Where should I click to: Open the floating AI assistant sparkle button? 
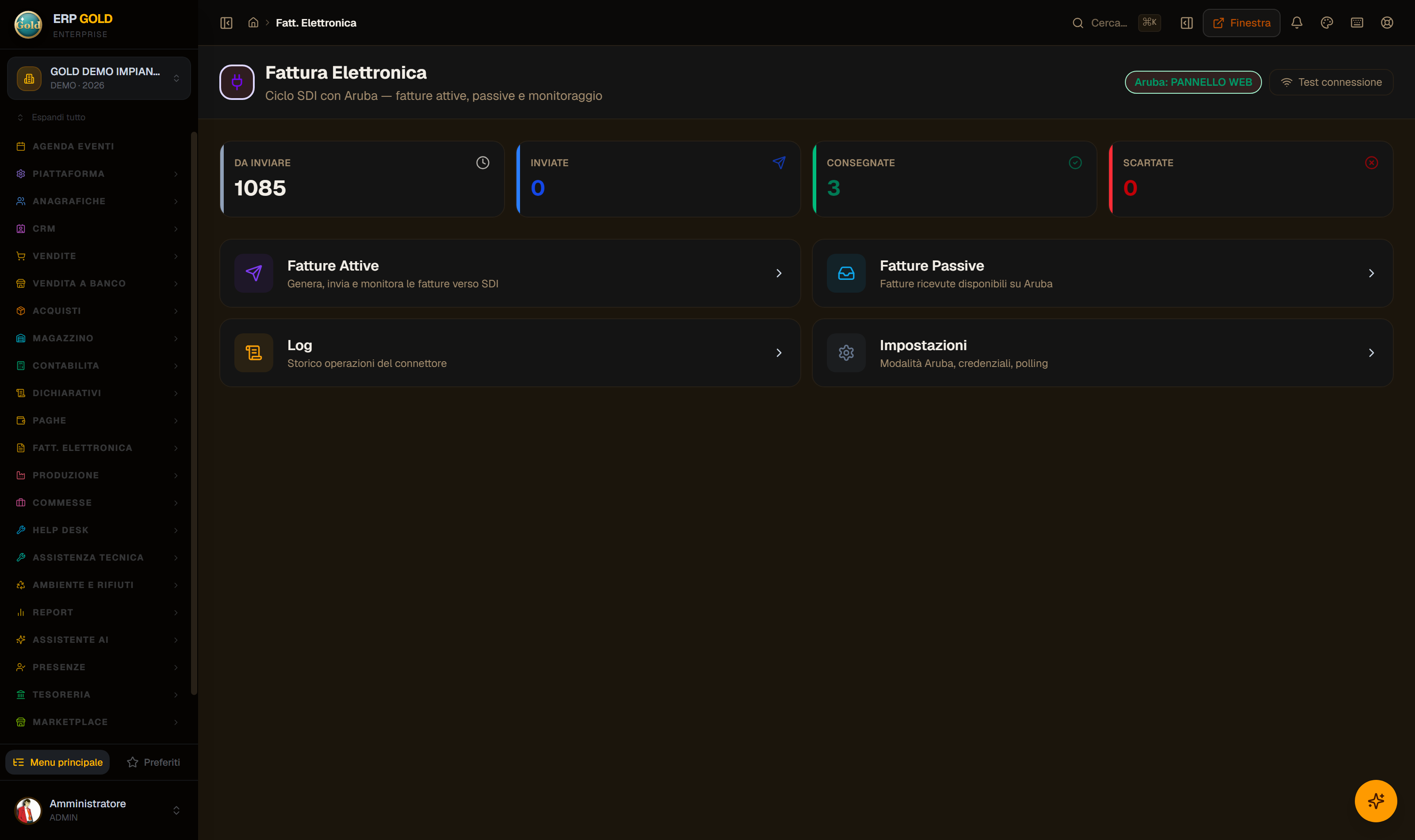(x=1375, y=801)
